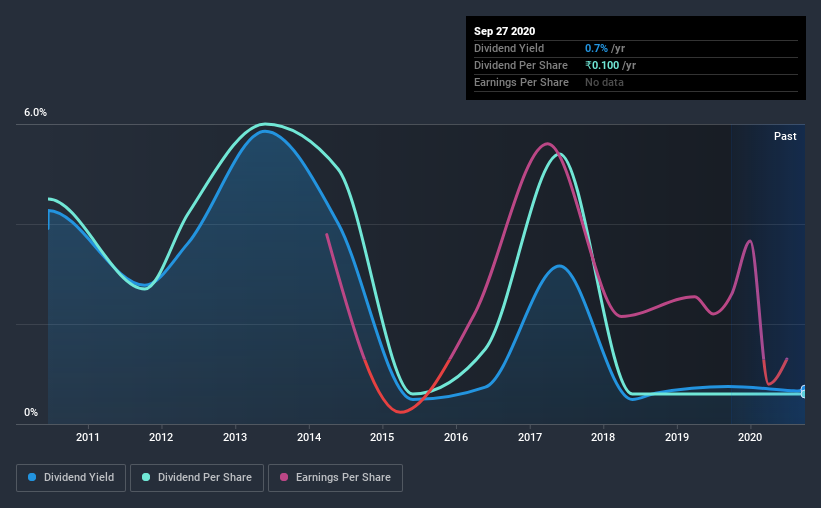This screenshot has height=508, width=821.
Task: Click the ₹0.100 dividend per share value
Action: [602, 65]
